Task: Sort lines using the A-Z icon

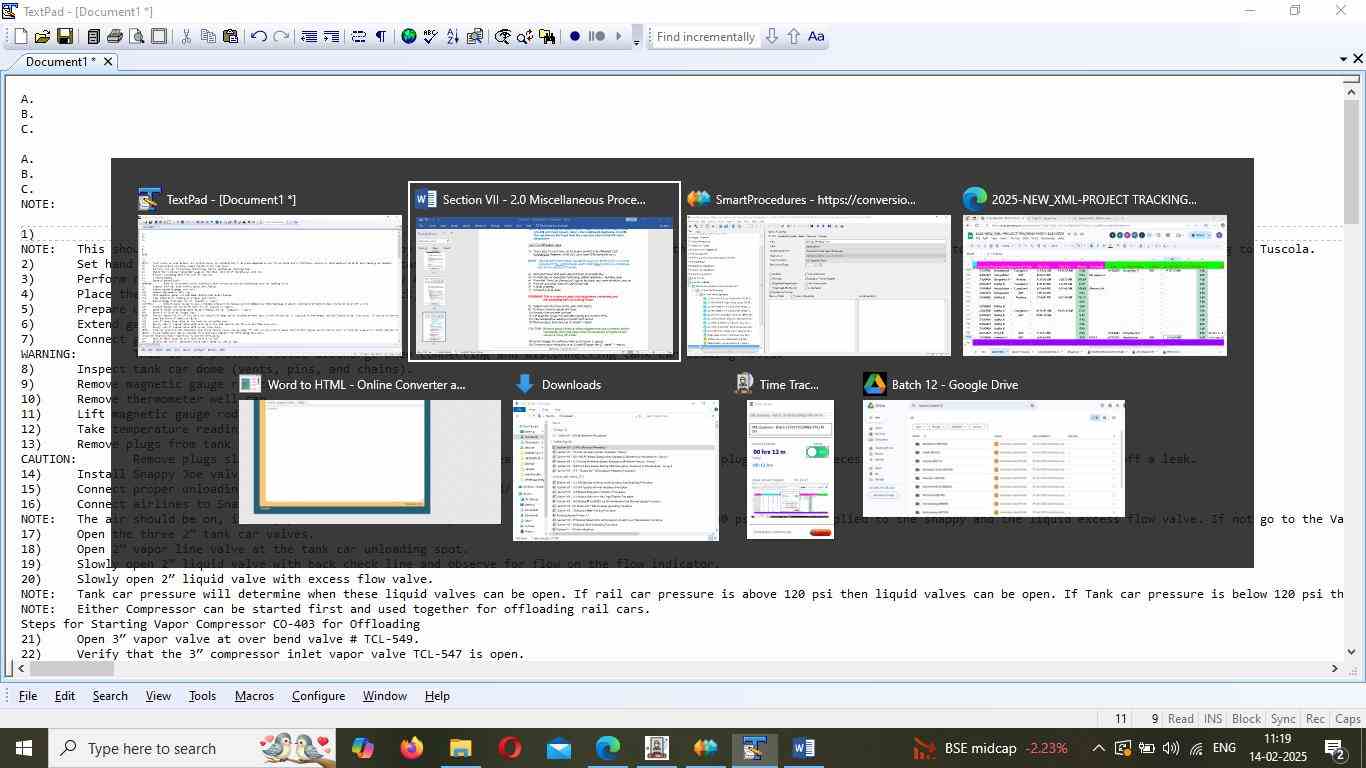Action: (x=452, y=36)
